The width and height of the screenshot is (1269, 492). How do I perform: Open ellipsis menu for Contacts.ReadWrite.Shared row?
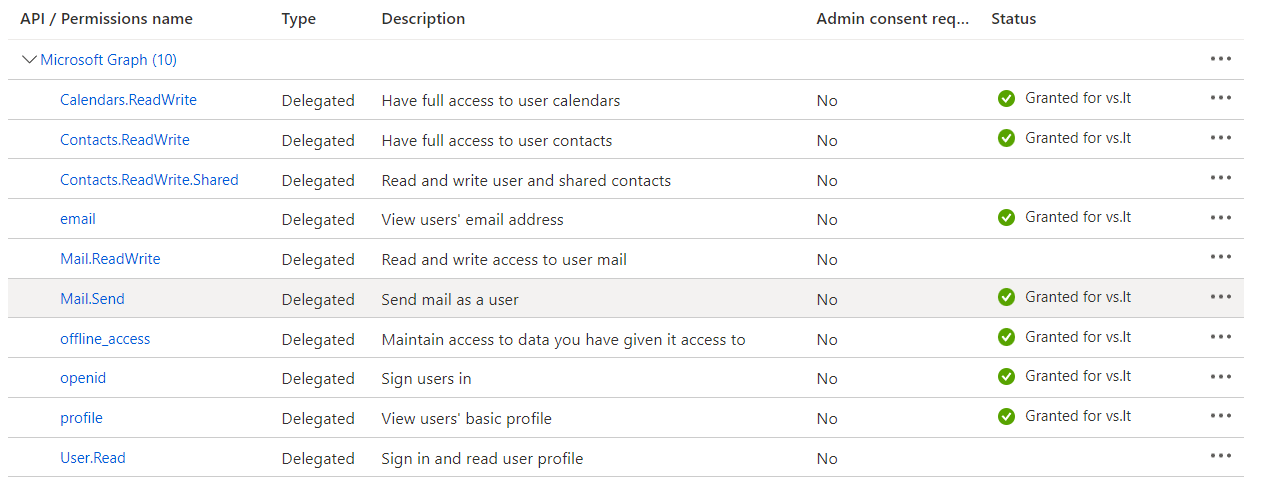[x=1220, y=178]
